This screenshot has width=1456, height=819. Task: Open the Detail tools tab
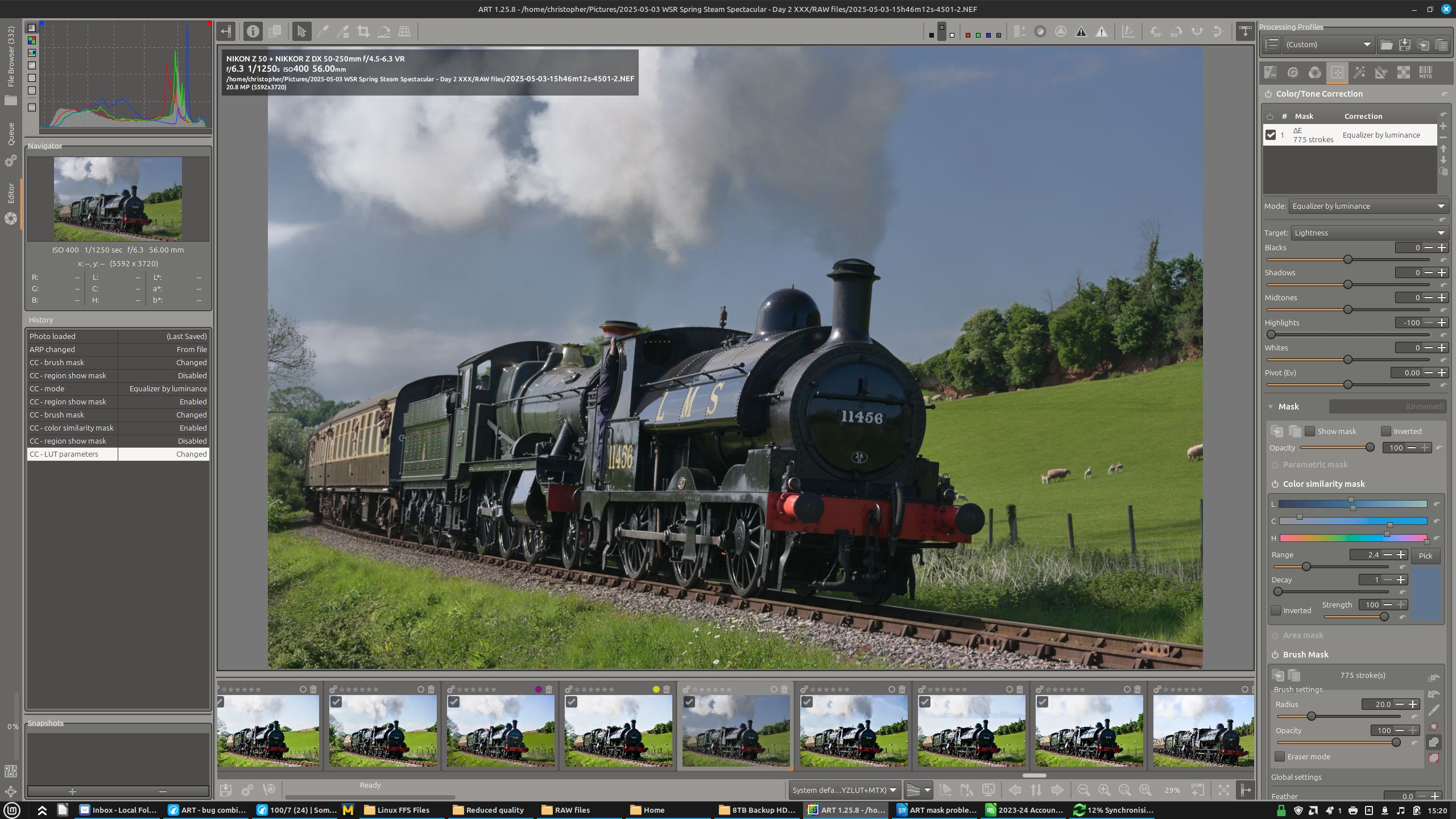(x=1293, y=72)
